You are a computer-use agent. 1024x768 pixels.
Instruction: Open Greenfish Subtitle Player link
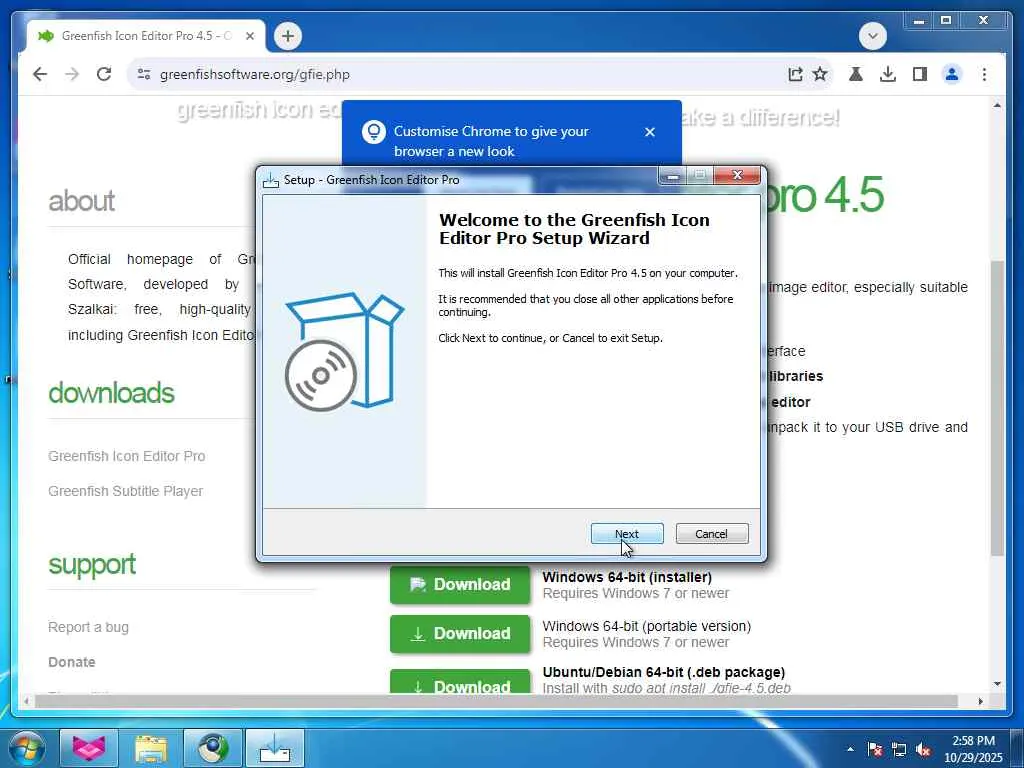[x=125, y=491]
